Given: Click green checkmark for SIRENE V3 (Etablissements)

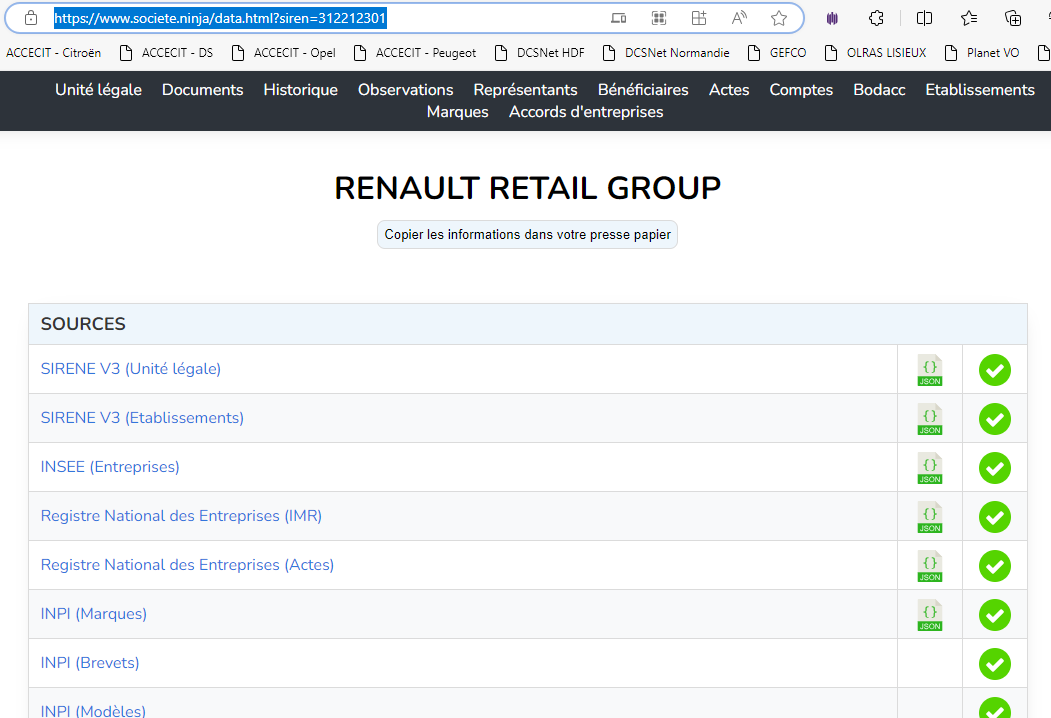Looking at the screenshot, I should 995,419.
